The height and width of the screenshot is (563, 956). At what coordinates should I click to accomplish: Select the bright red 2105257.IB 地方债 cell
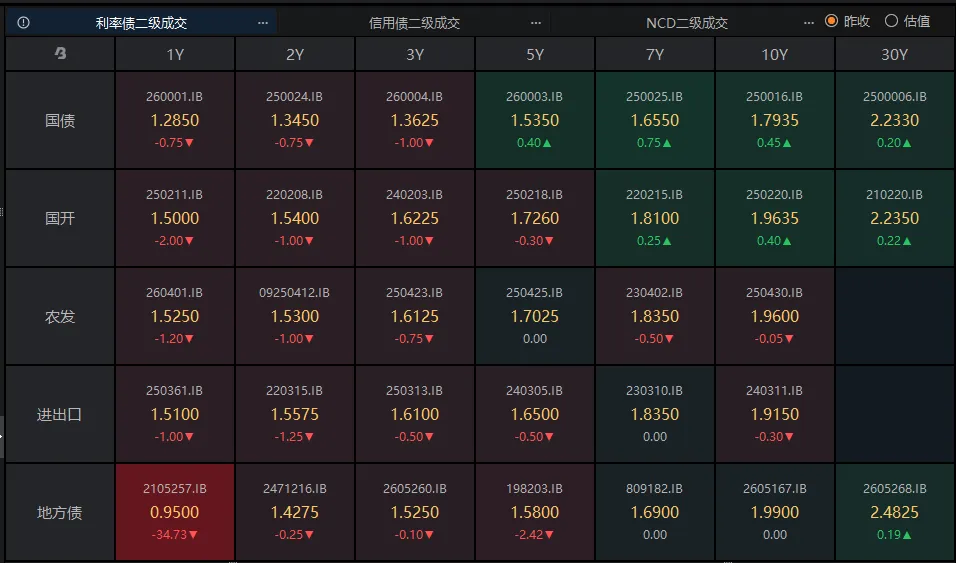click(175, 512)
